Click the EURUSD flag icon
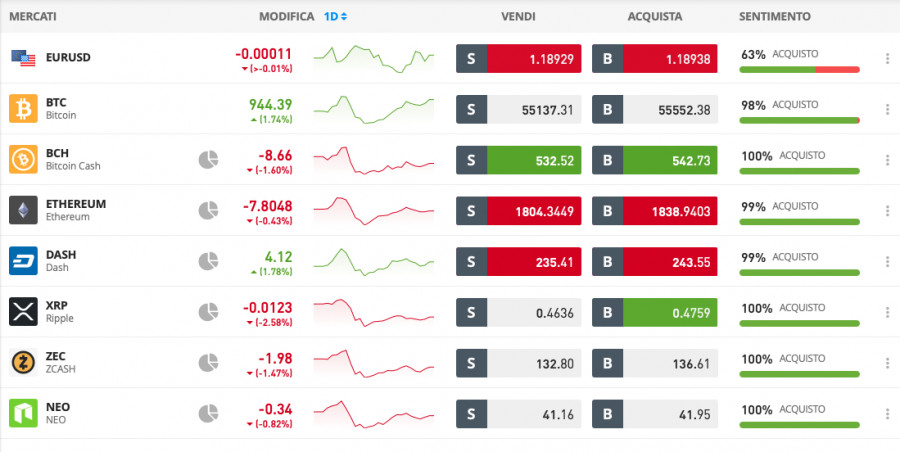Image resolution: width=900 pixels, height=452 pixels. tap(23, 58)
